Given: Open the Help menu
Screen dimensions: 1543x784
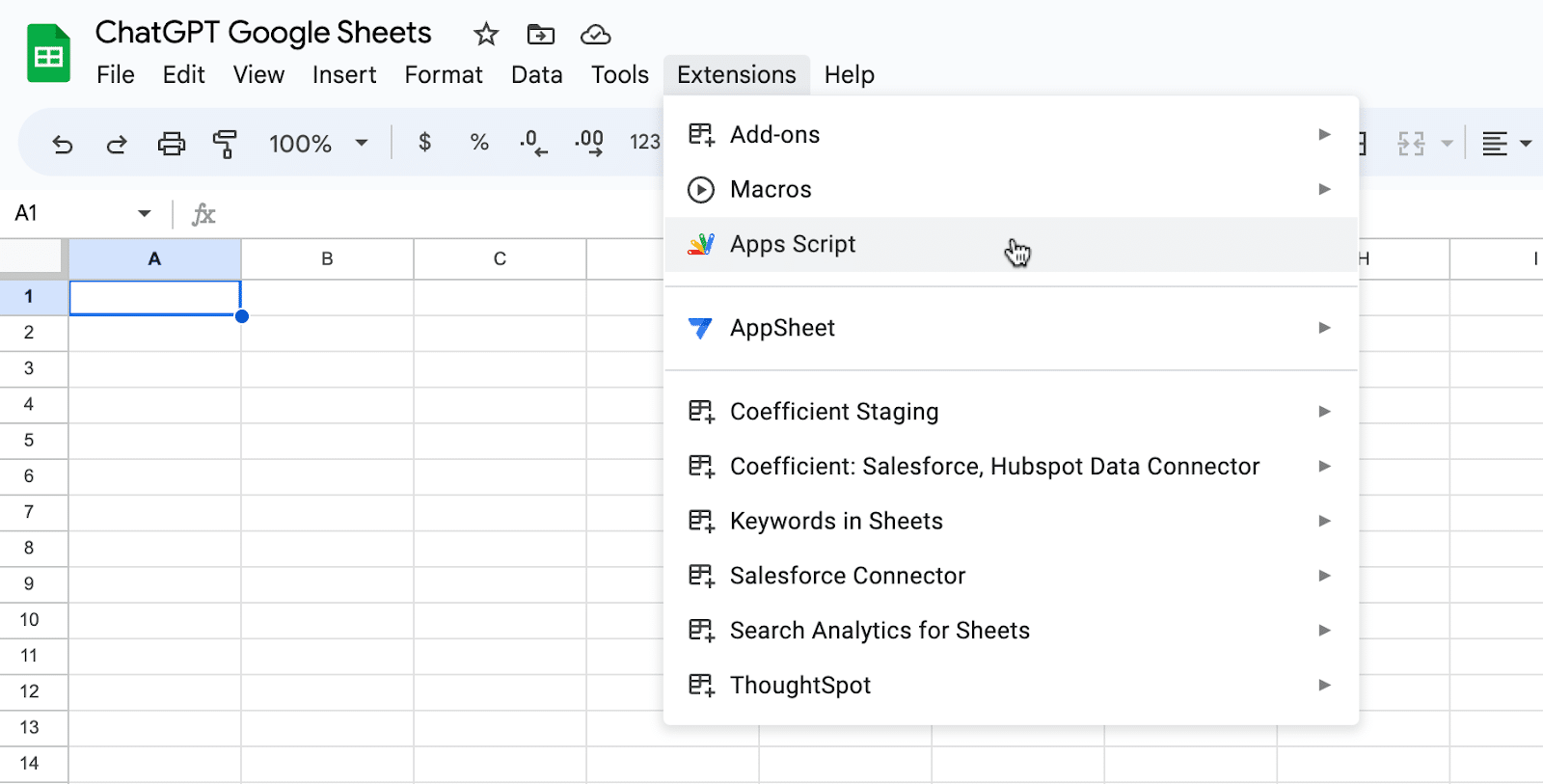Looking at the screenshot, I should click(x=850, y=74).
